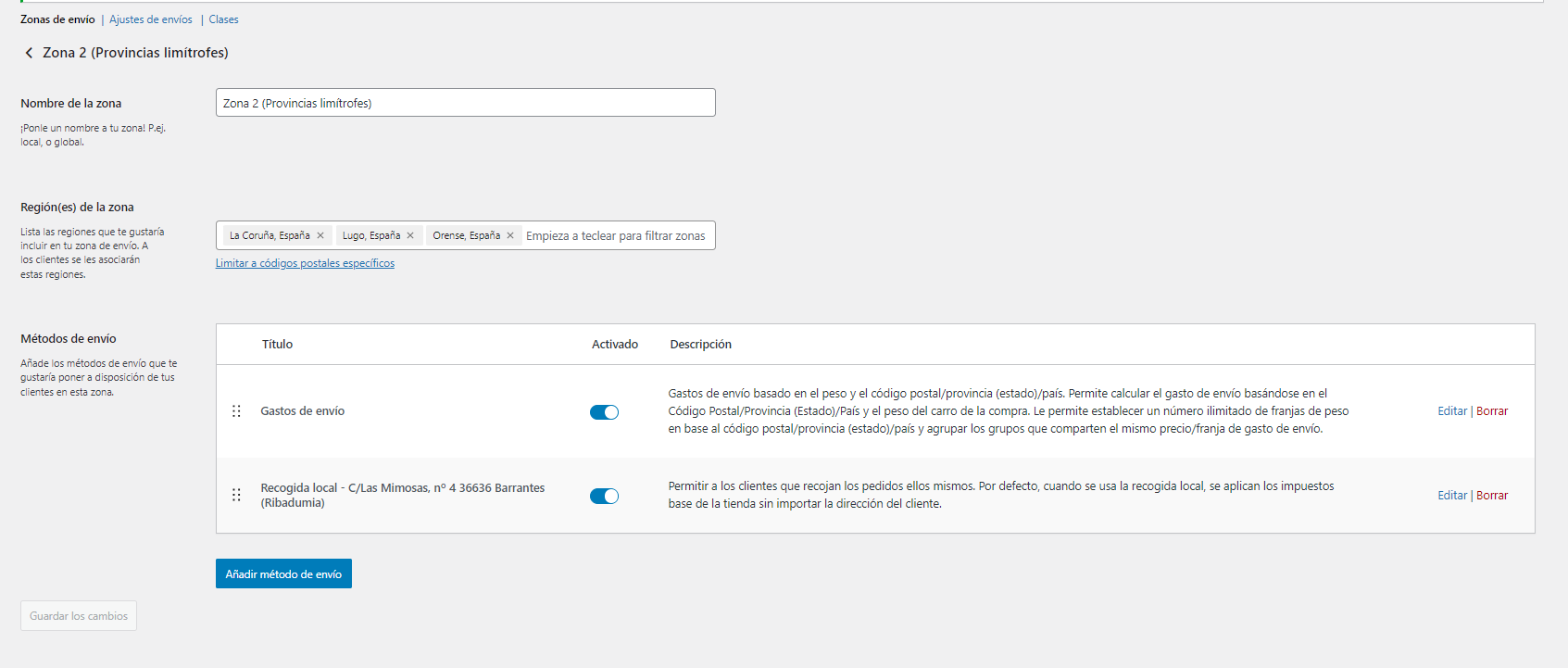This screenshot has width=1568, height=668.
Task: Open the Clases tab
Action: coord(223,19)
